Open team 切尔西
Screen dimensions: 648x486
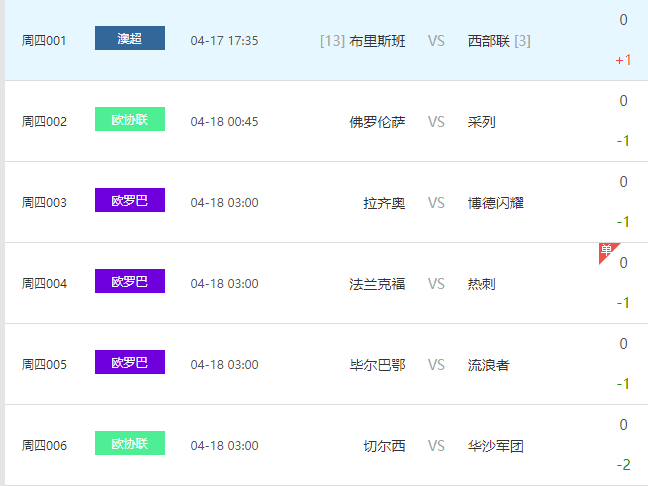point(384,446)
